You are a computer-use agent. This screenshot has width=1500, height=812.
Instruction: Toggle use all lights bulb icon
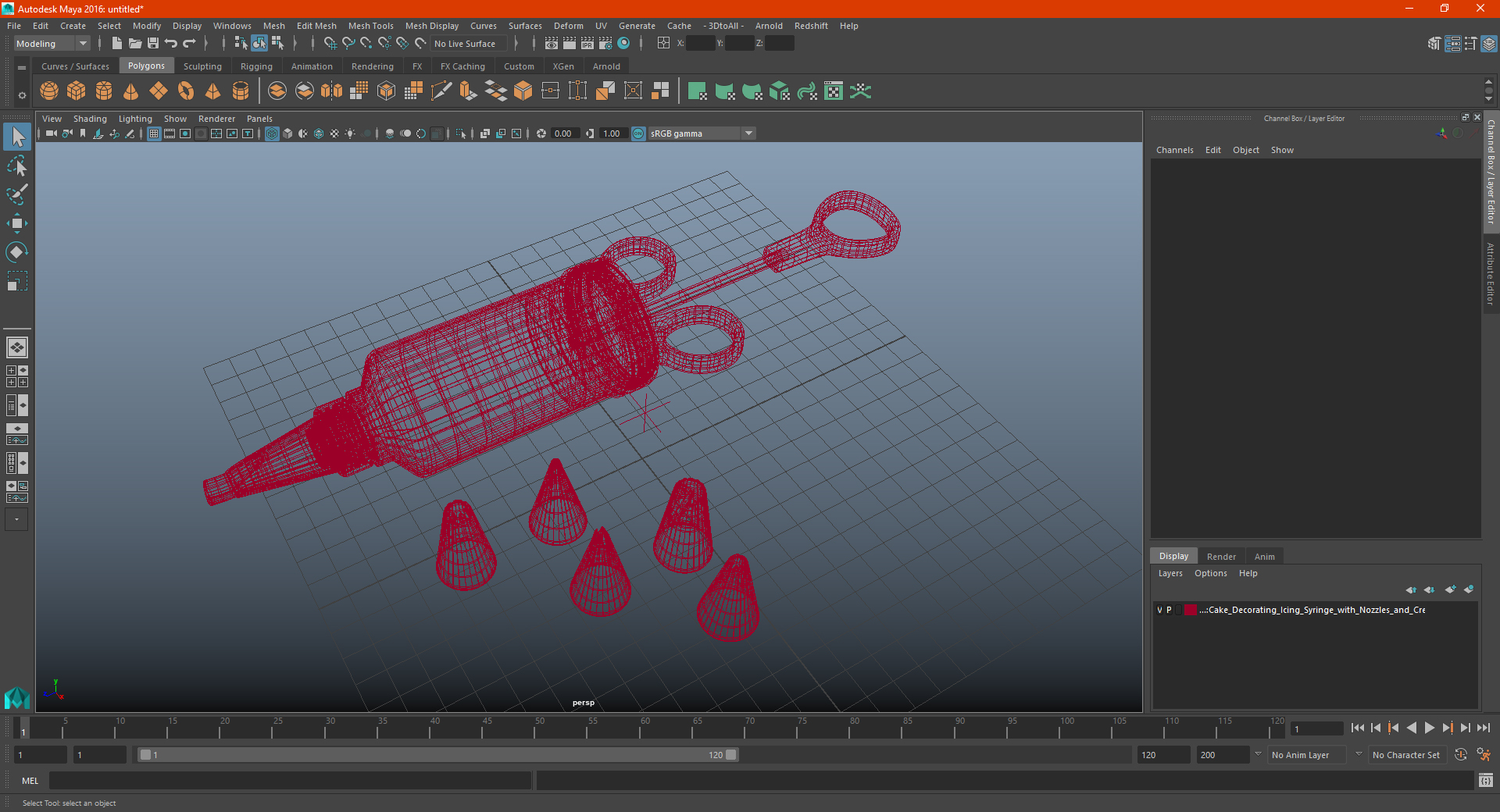click(350, 134)
